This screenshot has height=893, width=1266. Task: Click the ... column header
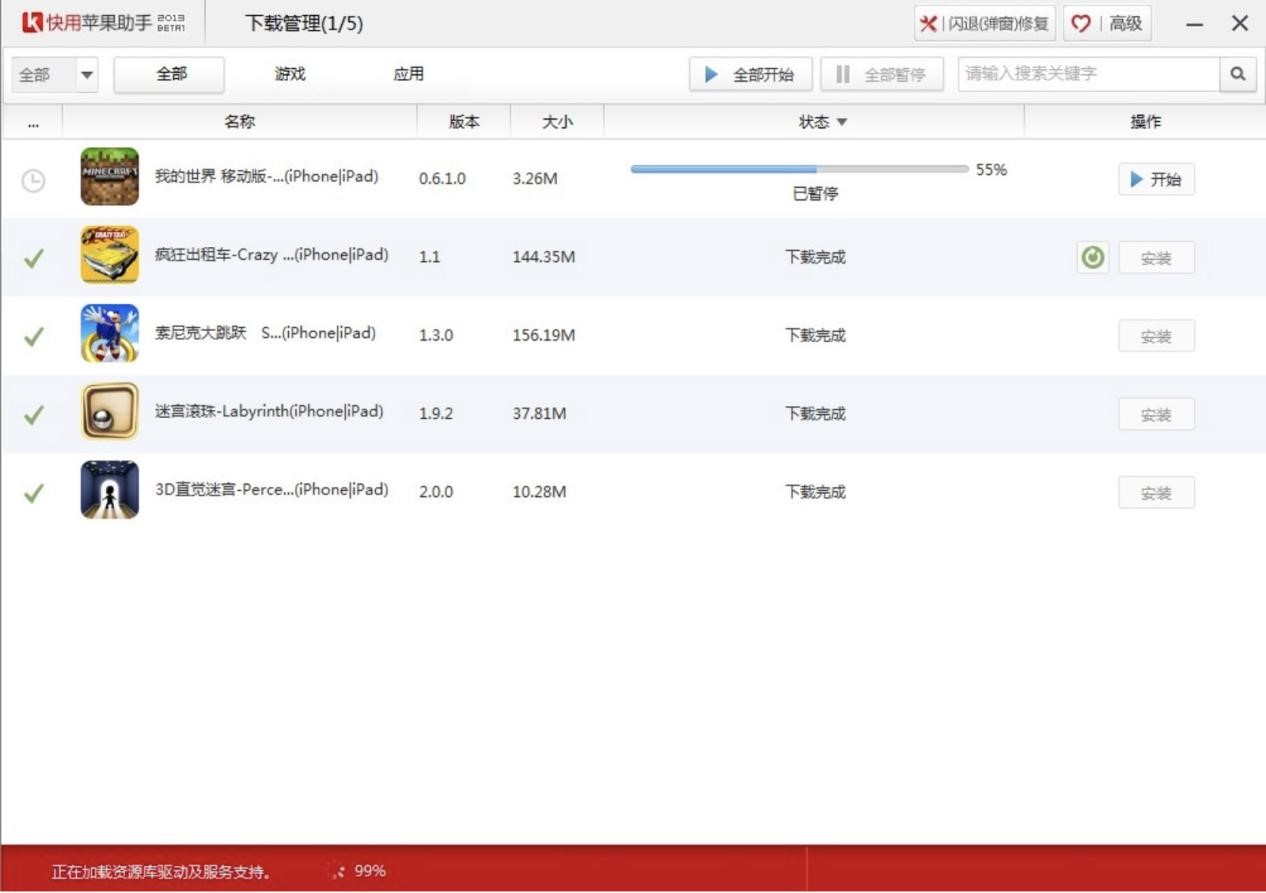tap(33, 122)
